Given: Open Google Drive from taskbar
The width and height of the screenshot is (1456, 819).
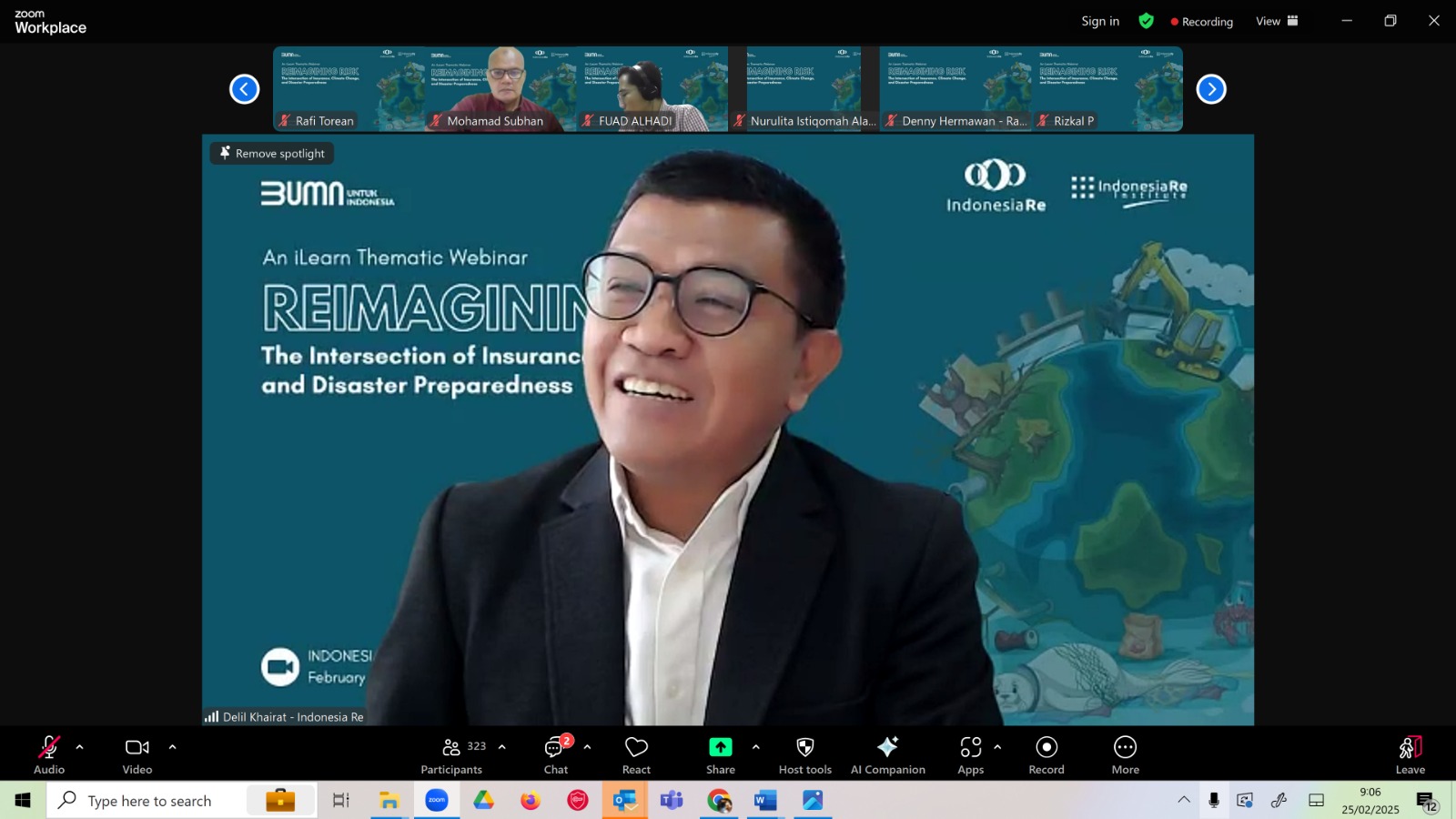Looking at the screenshot, I should [x=483, y=801].
